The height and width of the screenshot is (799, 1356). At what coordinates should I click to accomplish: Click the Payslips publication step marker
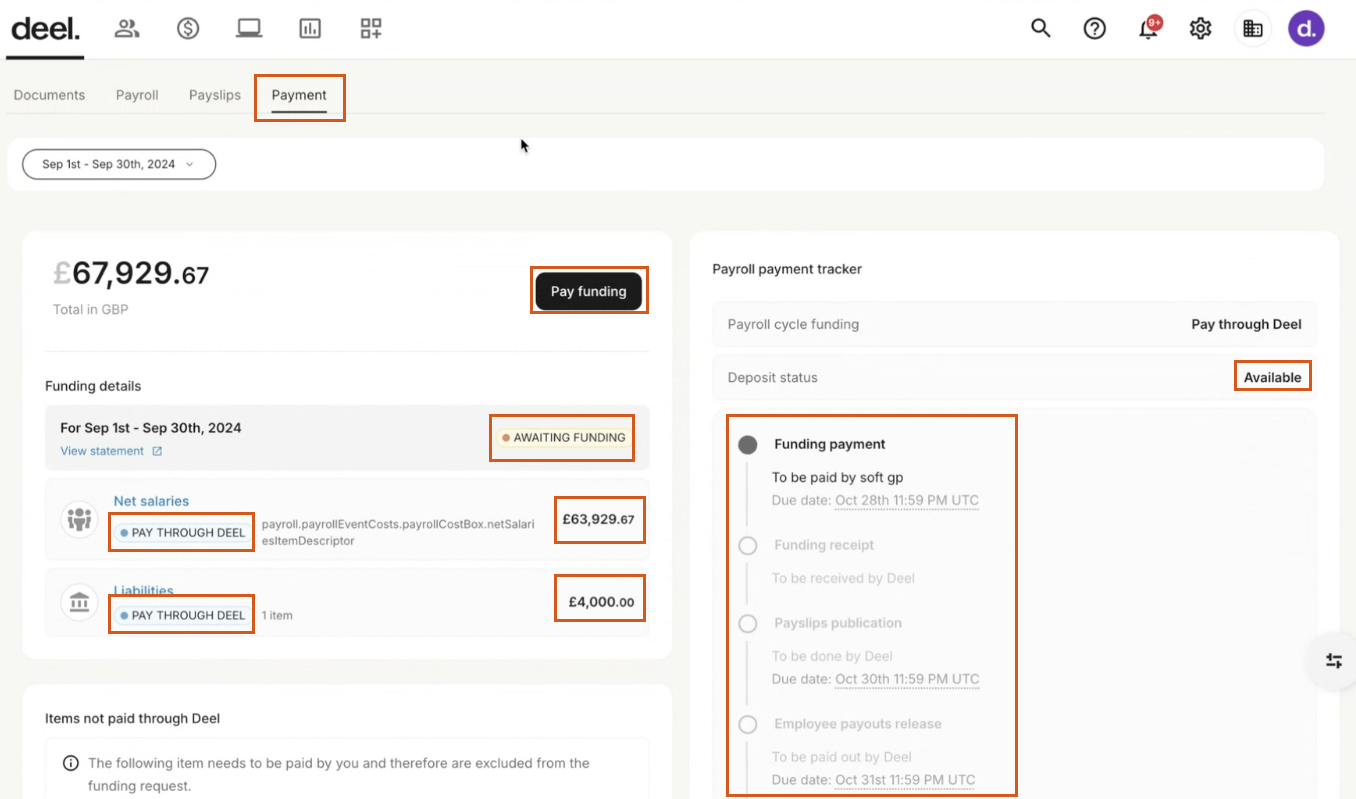[x=748, y=624]
